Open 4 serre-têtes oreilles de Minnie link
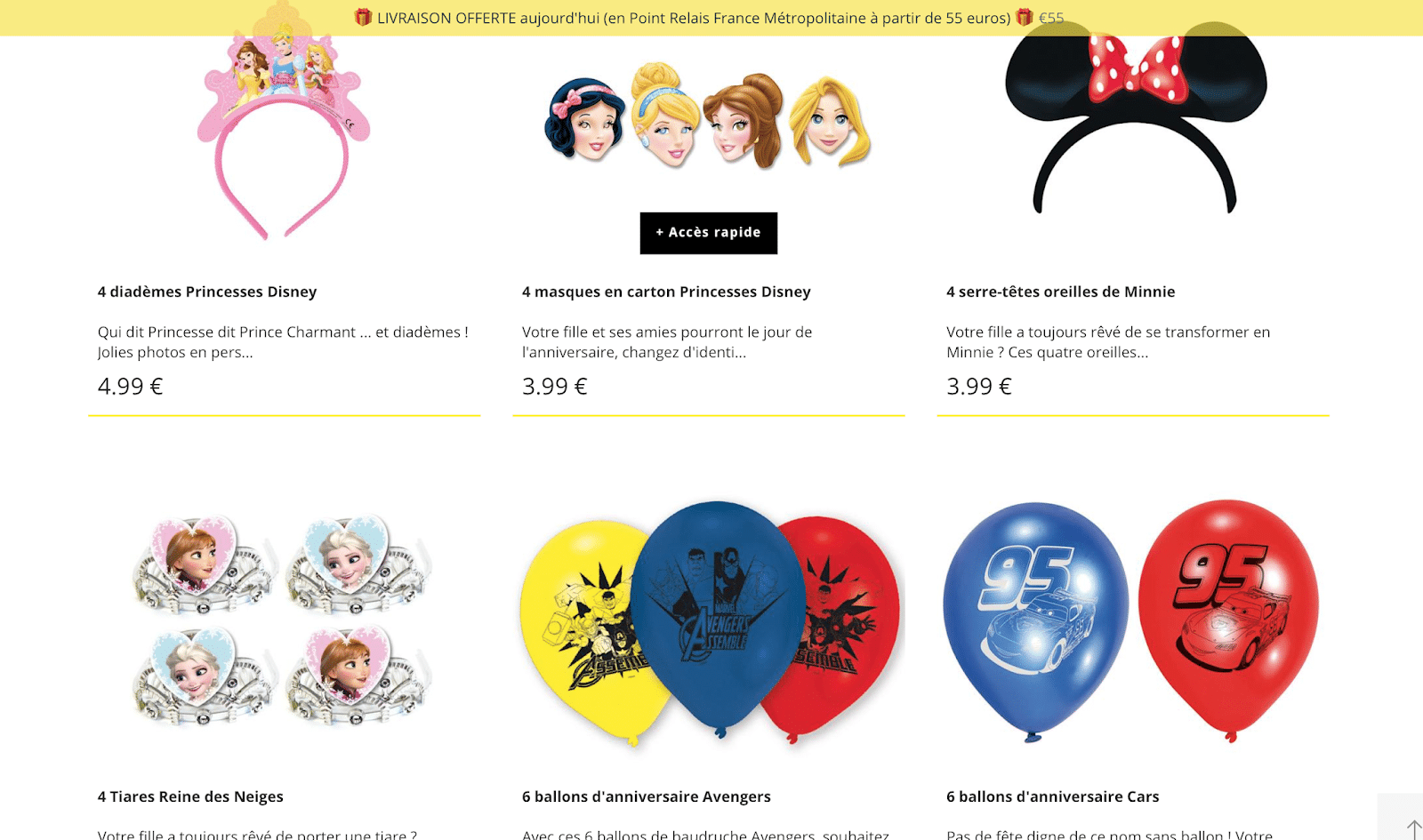Viewport: 1423px width, 840px height. coord(1061,292)
